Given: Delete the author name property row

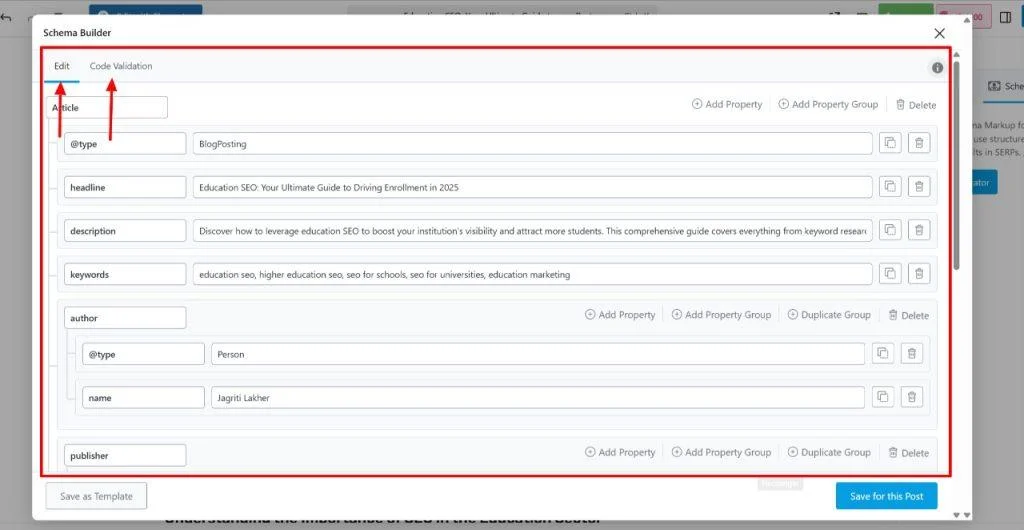Looking at the screenshot, I should [911, 398].
